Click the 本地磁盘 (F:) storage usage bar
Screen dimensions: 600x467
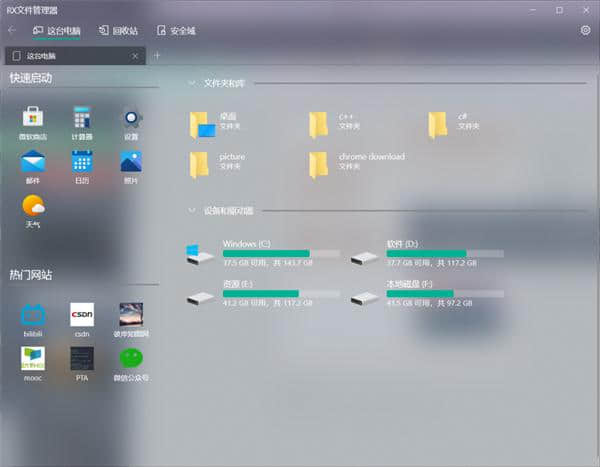tap(445, 294)
